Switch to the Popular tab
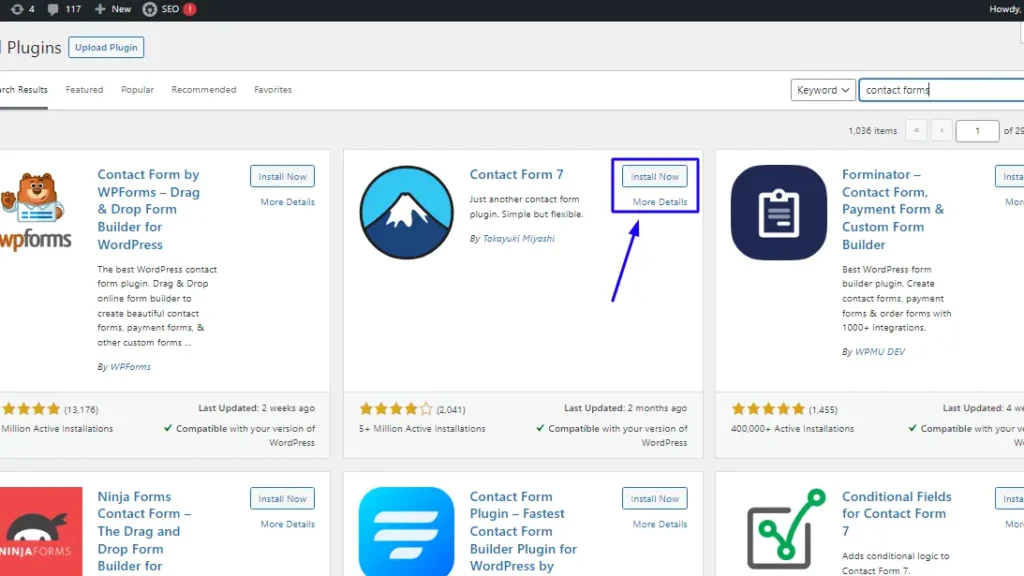Viewport: 1024px width, 576px height. tap(137, 90)
